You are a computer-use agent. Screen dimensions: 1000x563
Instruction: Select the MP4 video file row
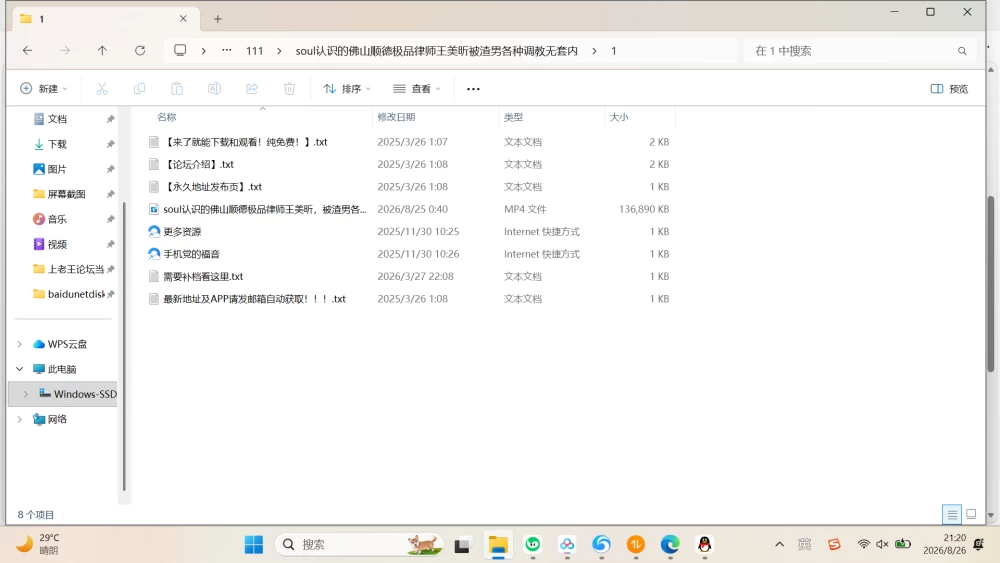(x=411, y=209)
